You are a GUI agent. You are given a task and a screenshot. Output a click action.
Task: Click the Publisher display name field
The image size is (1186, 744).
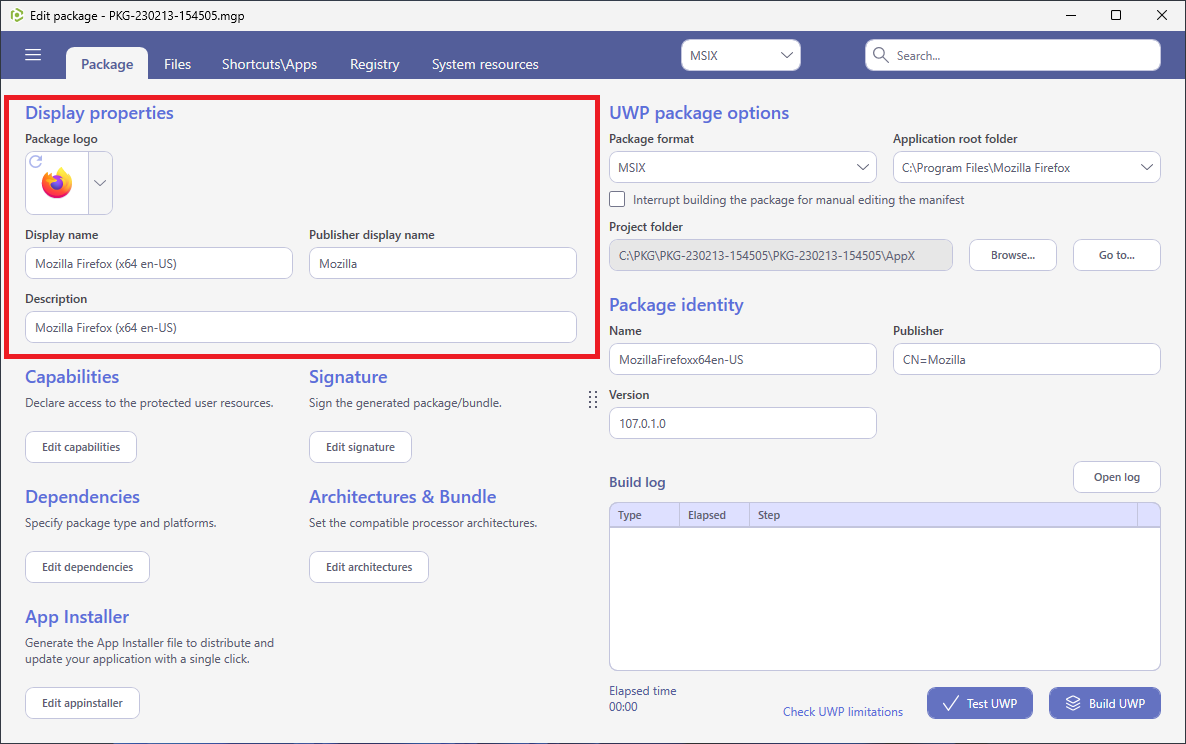pos(442,263)
